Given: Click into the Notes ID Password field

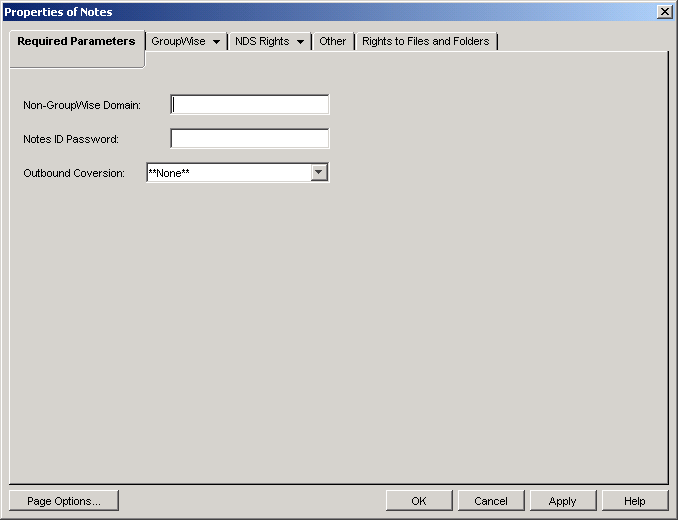Looking at the screenshot, I should click(250, 138).
